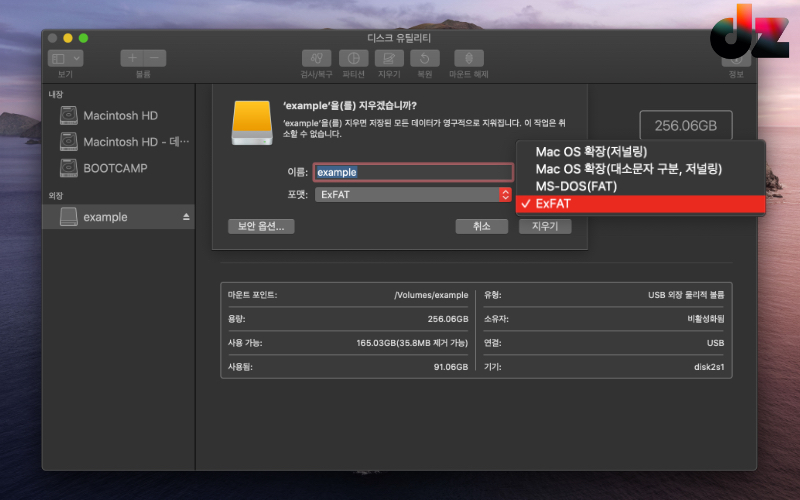This screenshot has width=800, height=500.
Task: Click the 91.06GB used value
Action: 451,367
